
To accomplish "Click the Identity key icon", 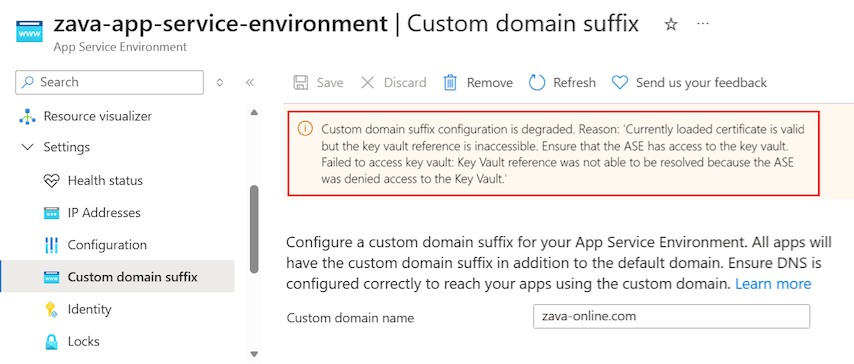I will (x=51, y=310).
